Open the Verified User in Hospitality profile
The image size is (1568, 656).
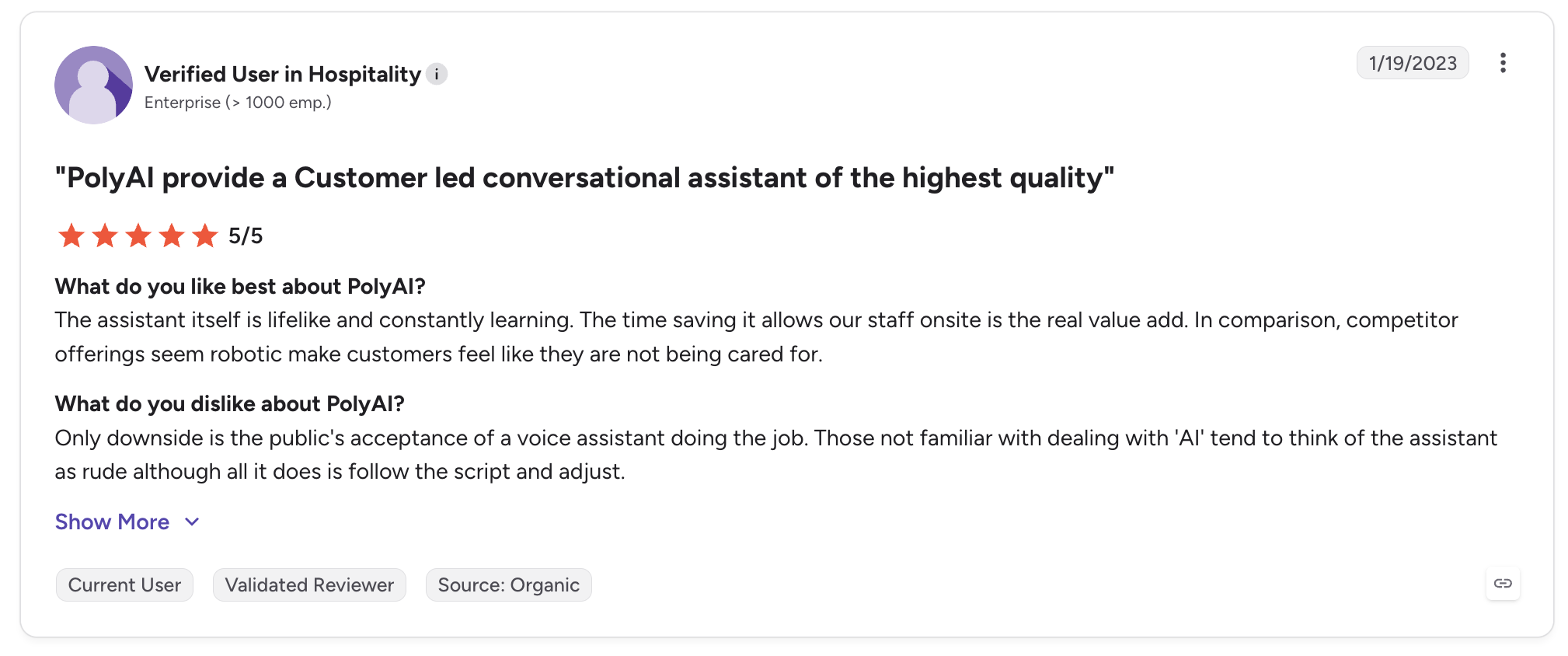(x=283, y=74)
